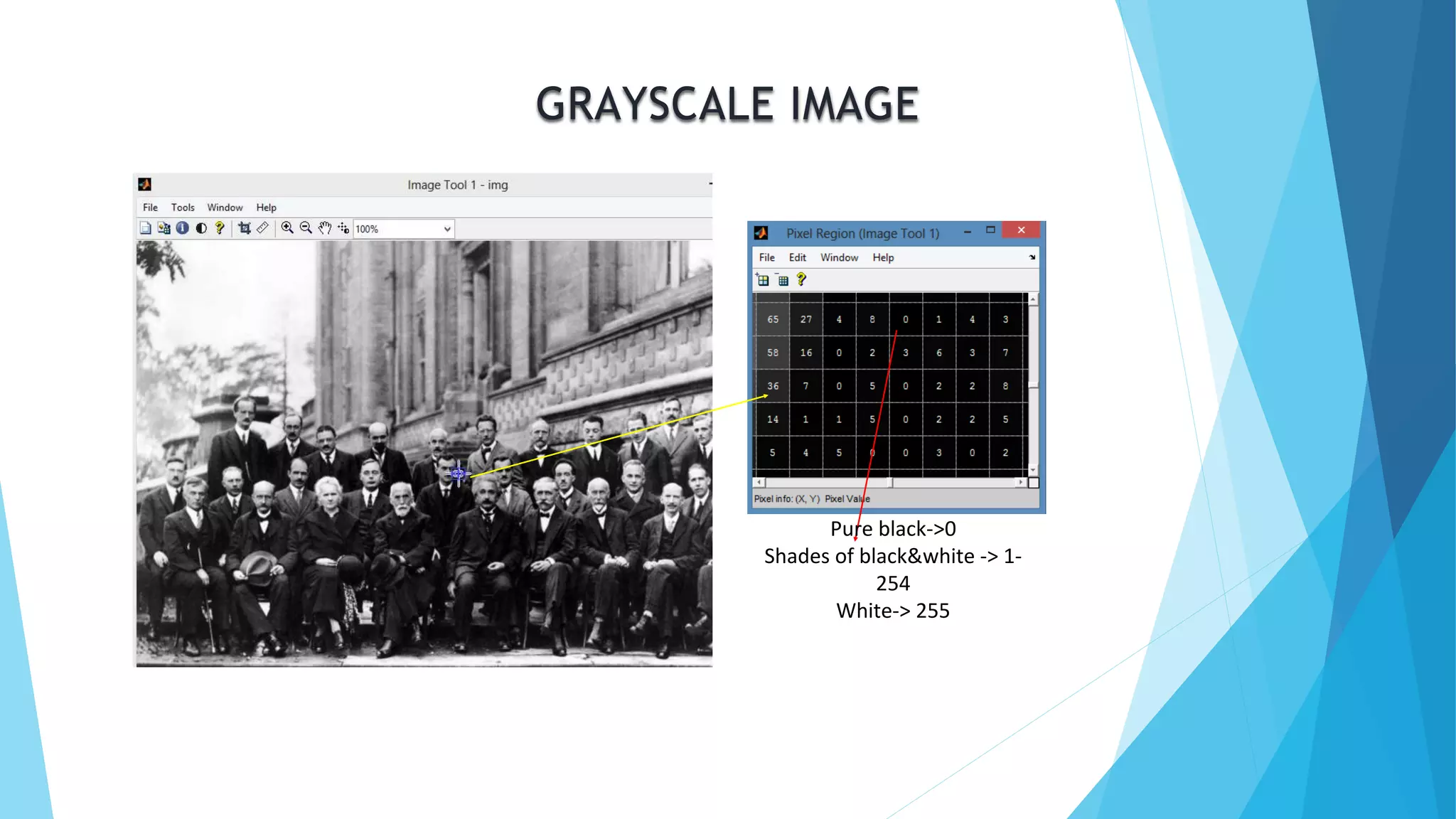Click the yellow Help icon in Image Tool toolbar

[220, 228]
